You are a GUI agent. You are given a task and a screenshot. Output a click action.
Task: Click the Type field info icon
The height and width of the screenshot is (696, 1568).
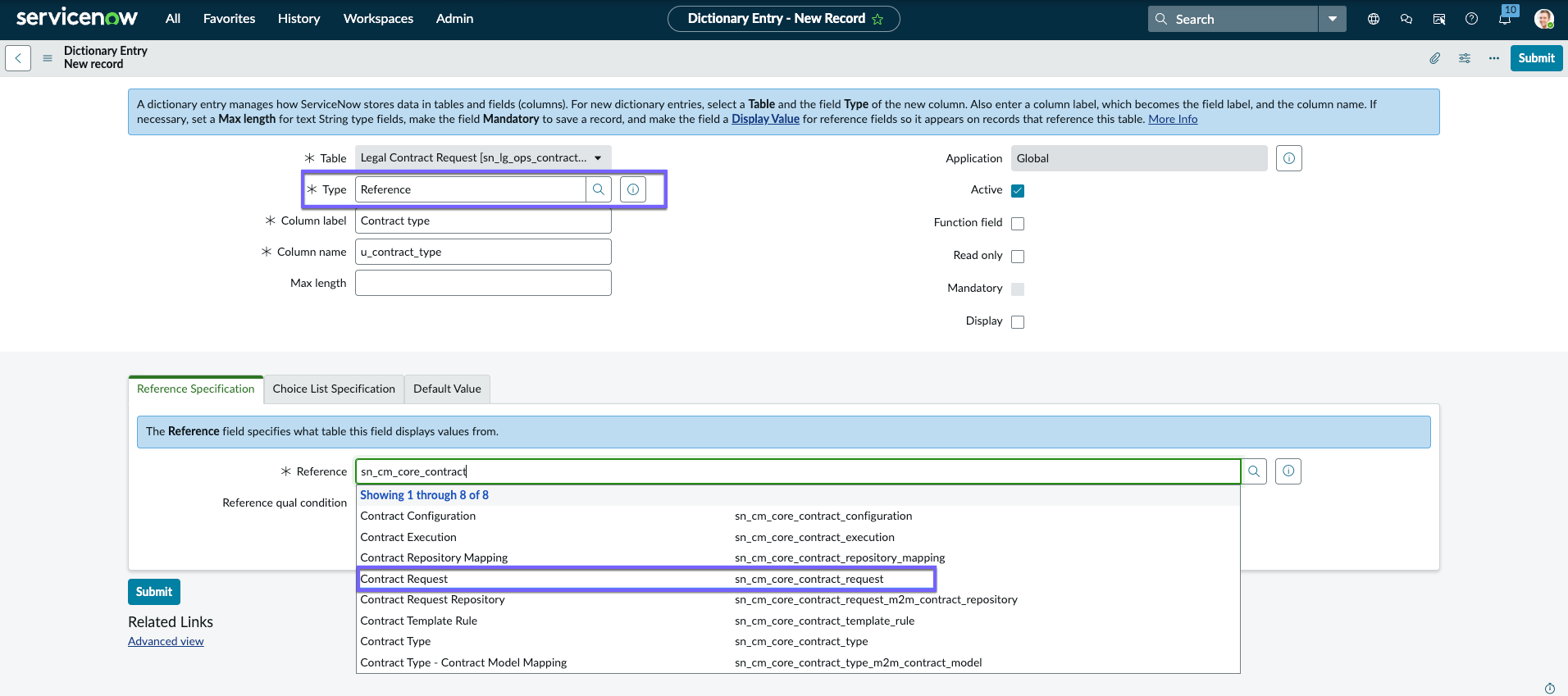point(633,189)
